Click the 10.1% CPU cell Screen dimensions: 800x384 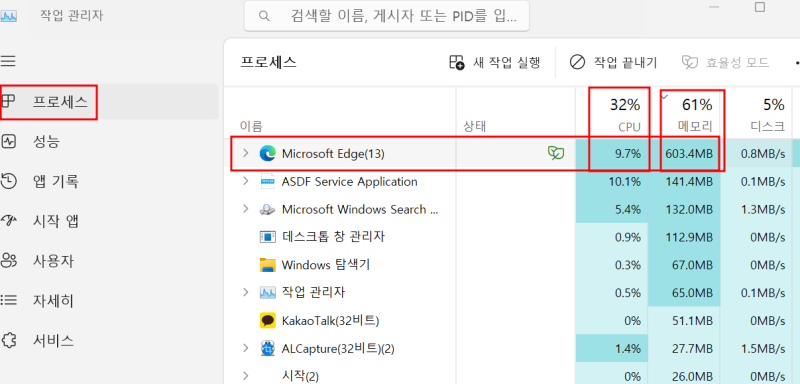point(612,182)
